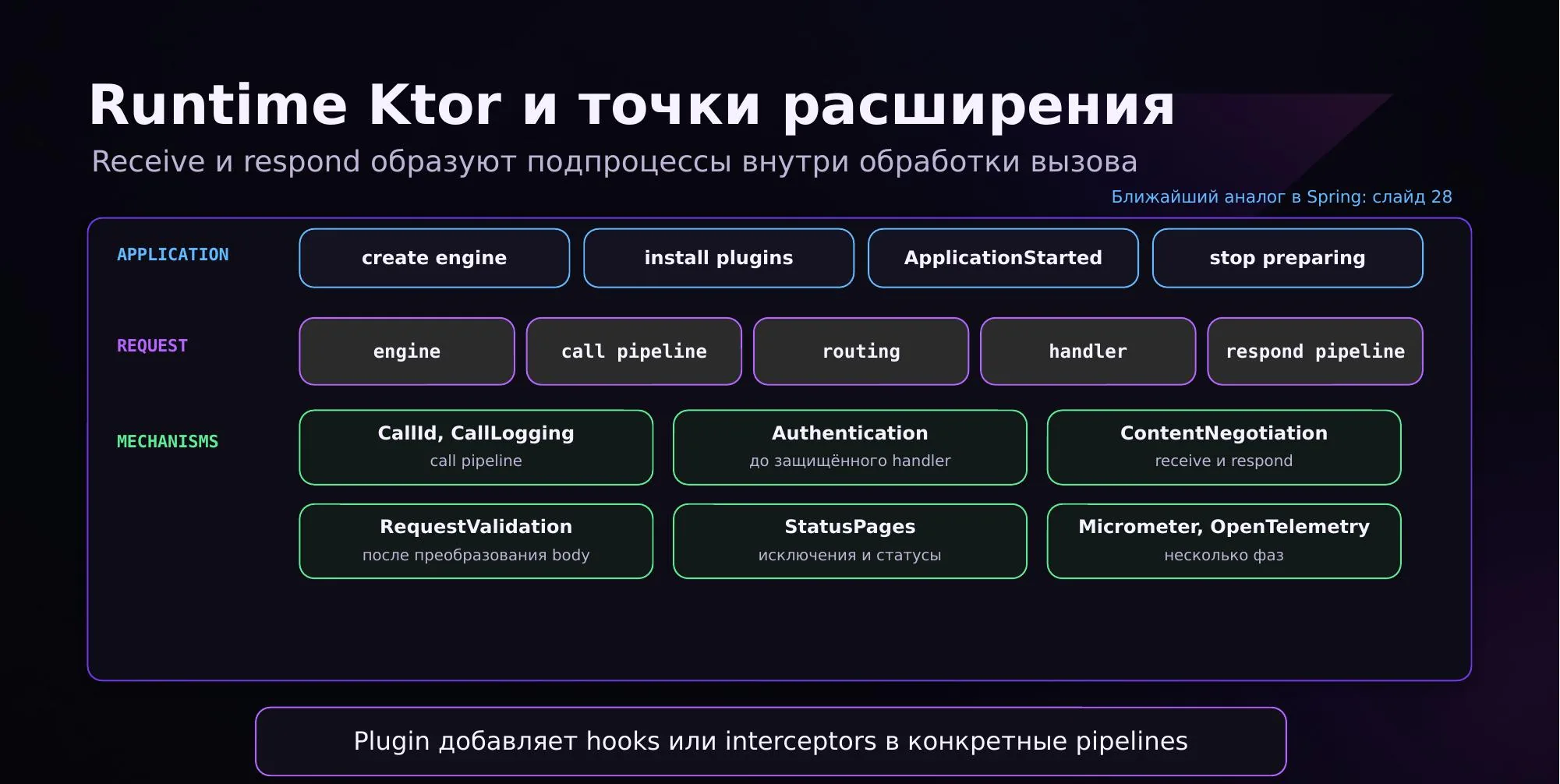Click 'receive и respond' caption text
Screen dimensions: 1560x784
[1224, 461]
